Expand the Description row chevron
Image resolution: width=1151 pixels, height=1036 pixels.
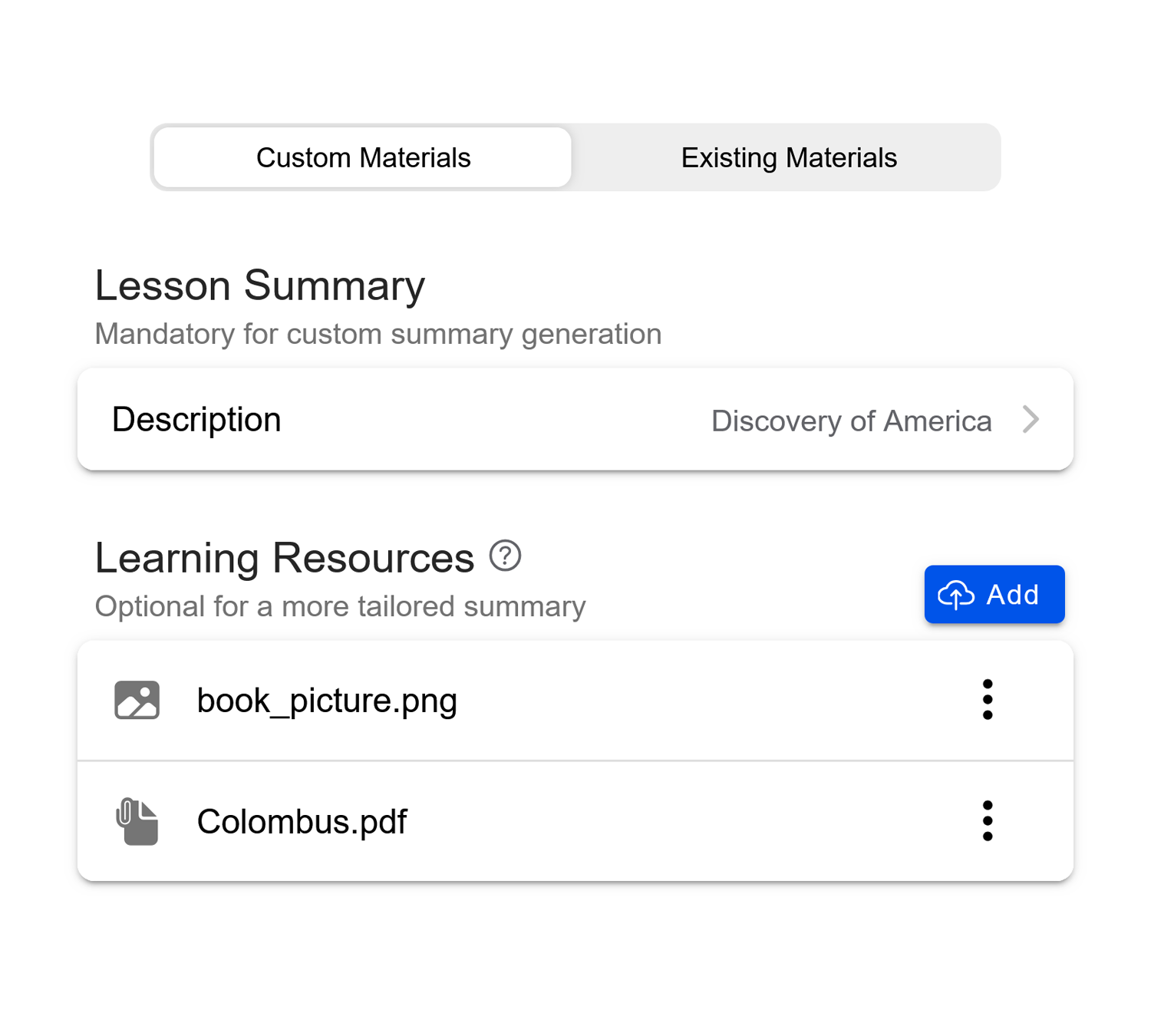tap(1031, 419)
